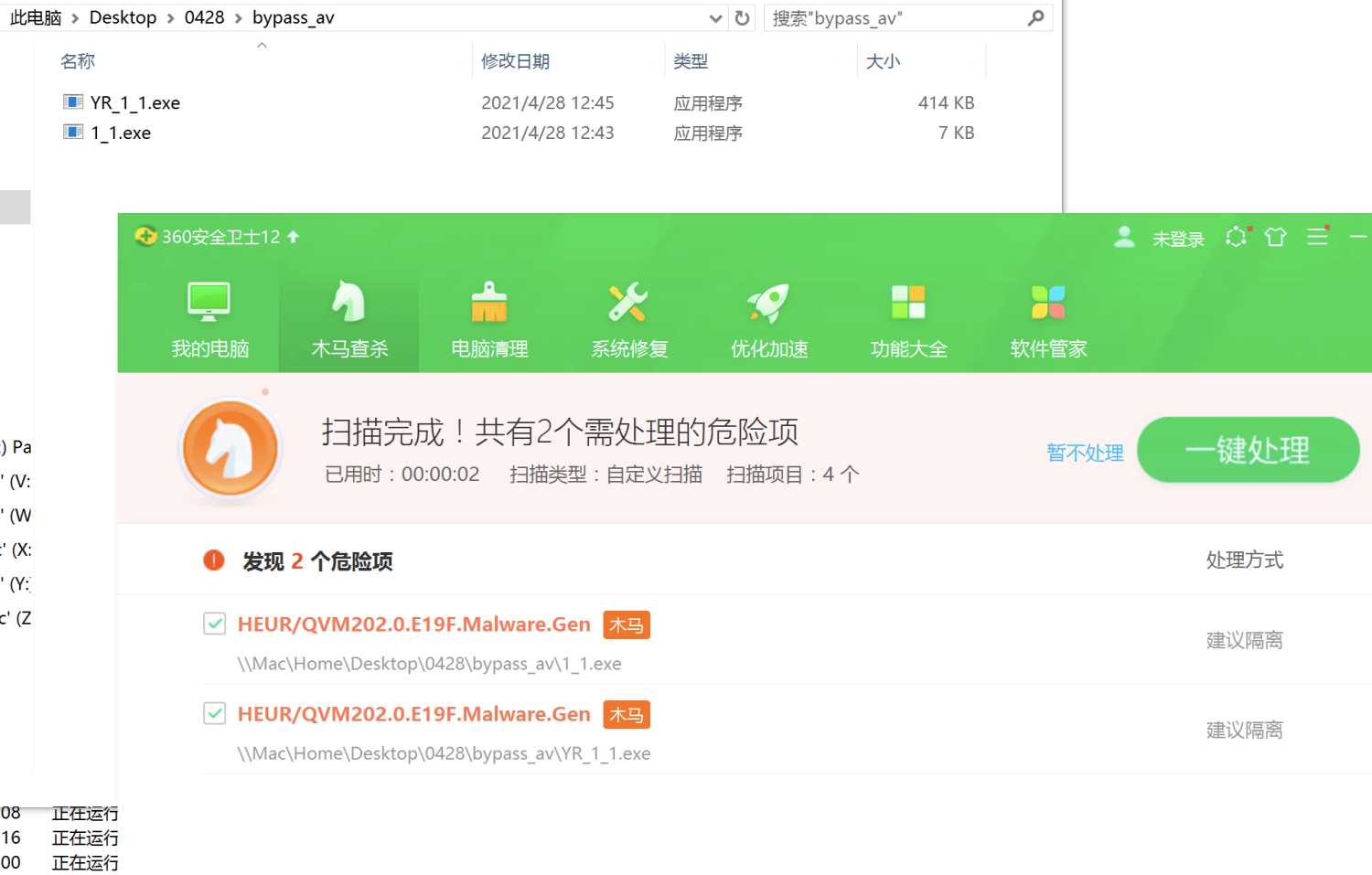The height and width of the screenshot is (875, 1372).
Task: Expand the chevron after Desktop in breadcrumb
Action: click(x=170, y=18)
